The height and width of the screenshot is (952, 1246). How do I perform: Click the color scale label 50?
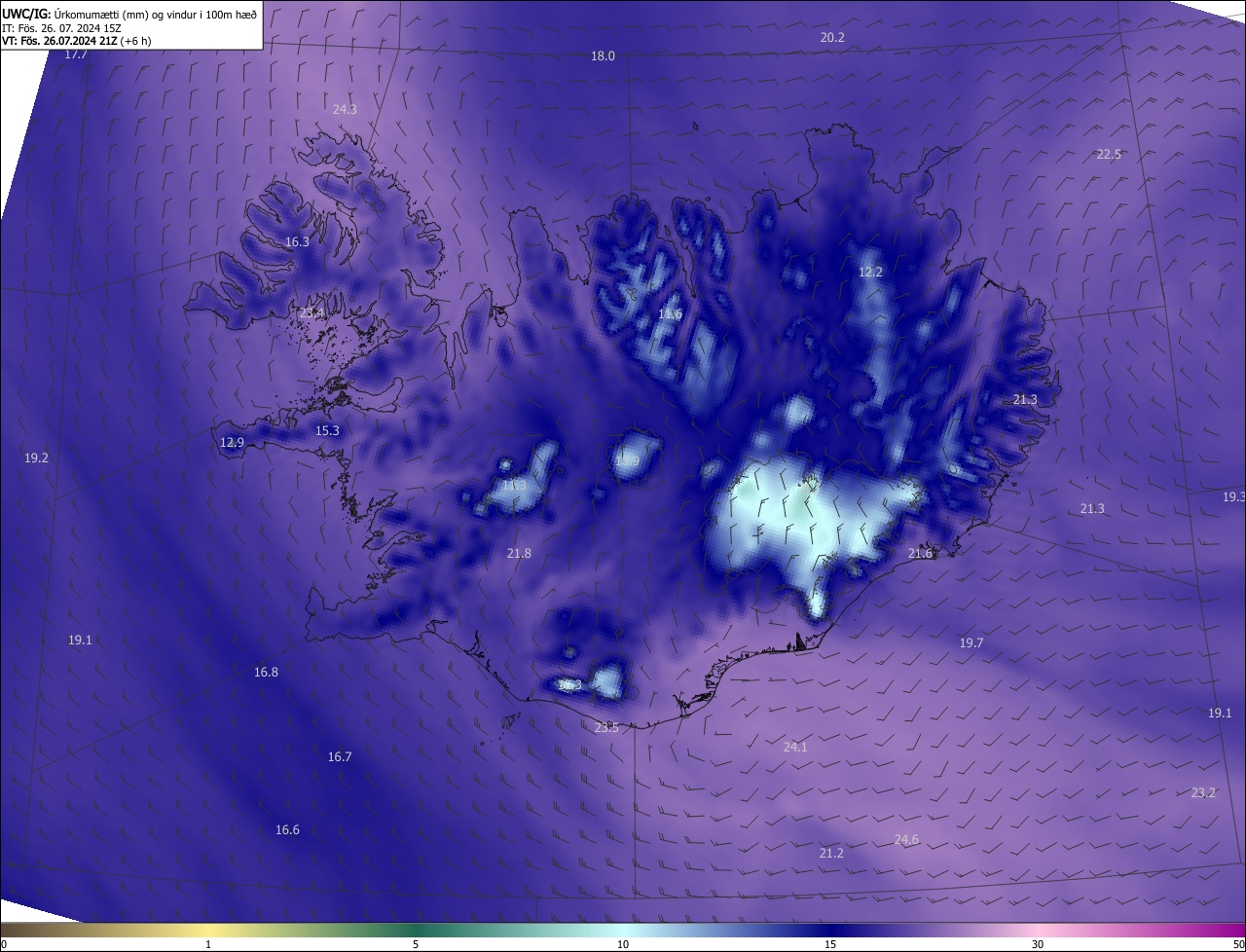click(x=1238, y=944)
